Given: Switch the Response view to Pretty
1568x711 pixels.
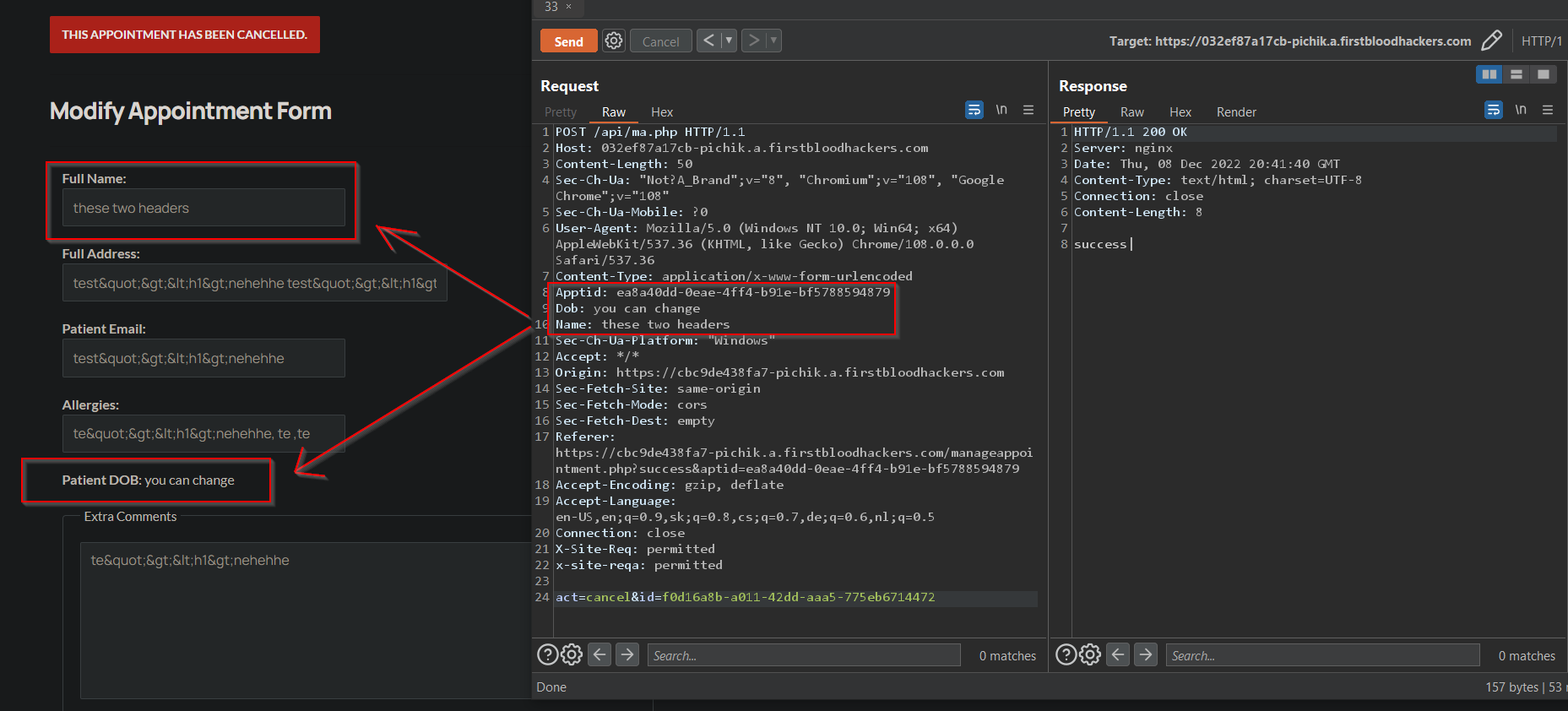Looking at the screenshot, I should pos(1079,111).
